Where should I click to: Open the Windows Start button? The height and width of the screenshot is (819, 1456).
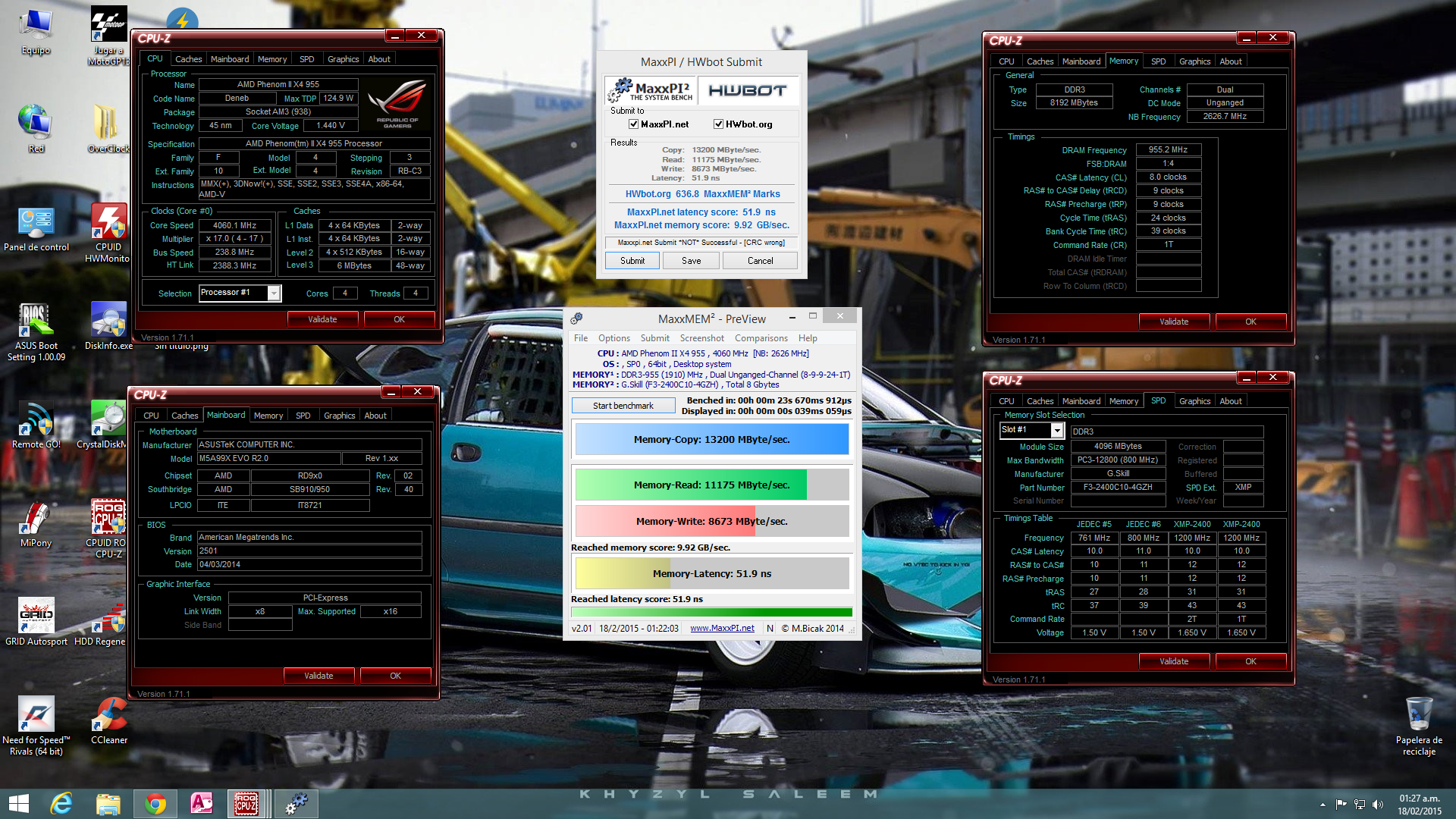click(18, 804)
